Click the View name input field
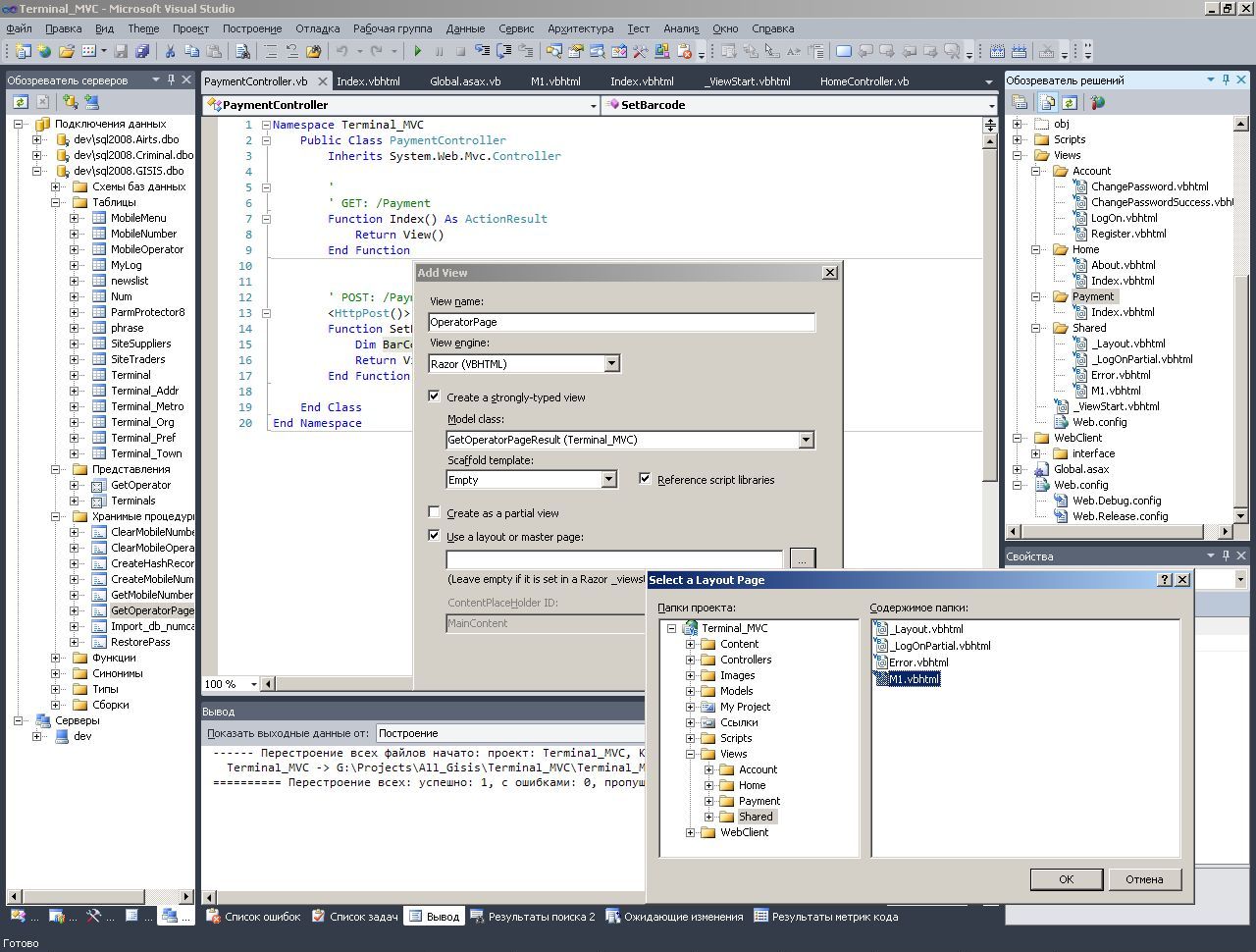 pos(621,322)
